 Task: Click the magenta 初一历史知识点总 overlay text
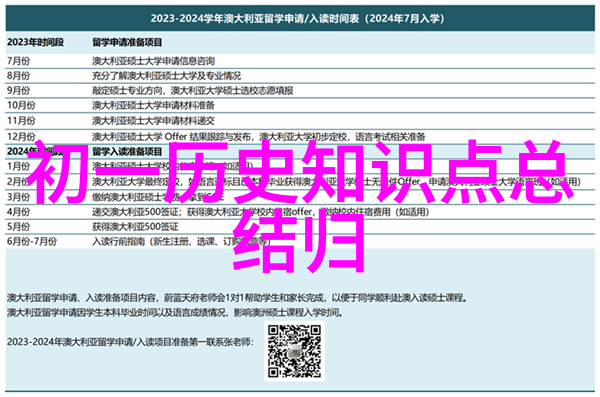tap(300, 172)
